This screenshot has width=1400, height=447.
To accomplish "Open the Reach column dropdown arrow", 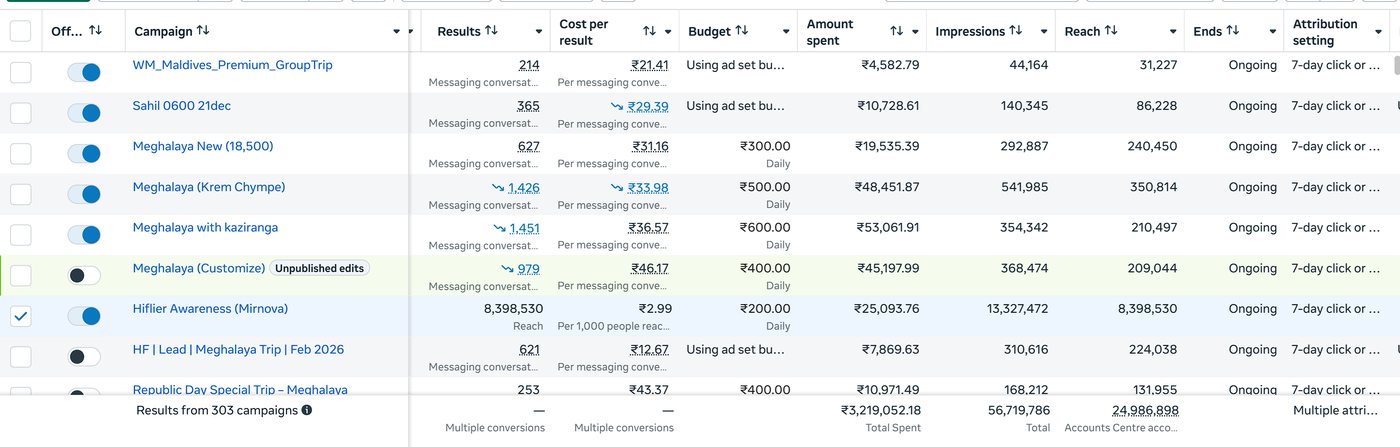I will tap(1172, 32).
